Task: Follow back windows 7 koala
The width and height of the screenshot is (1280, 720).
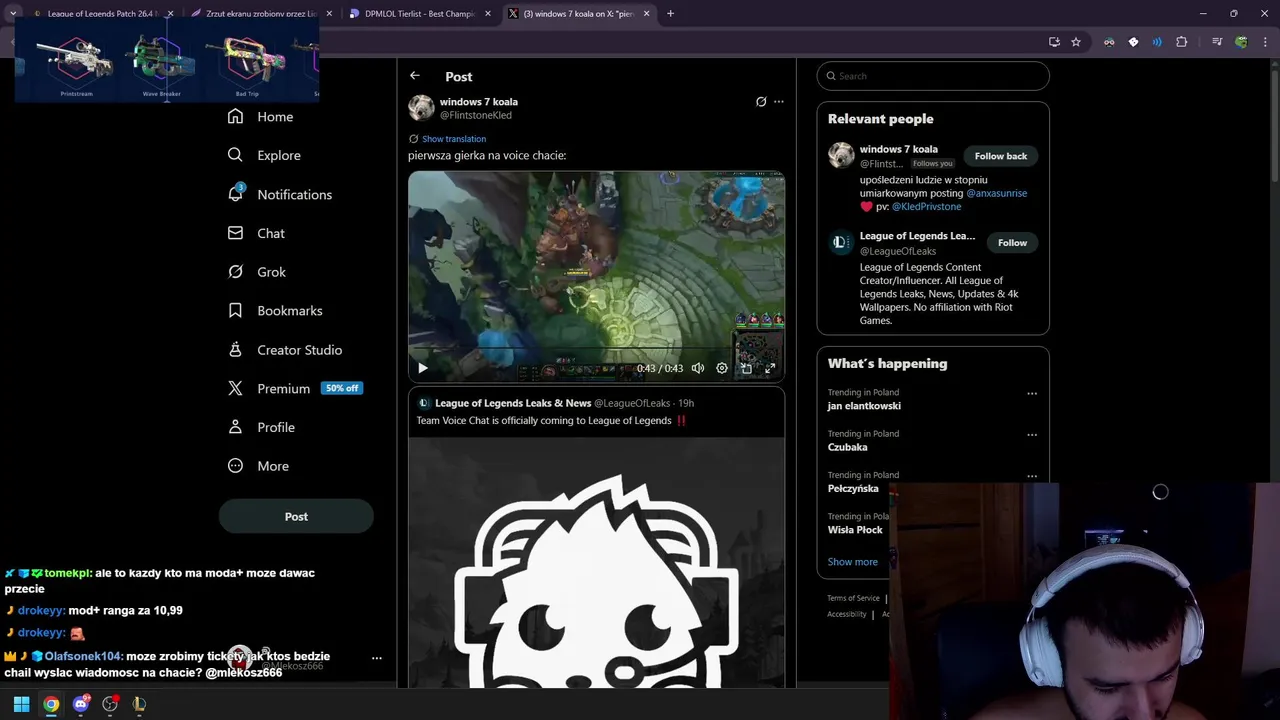Action: (x=1001, y=156)
